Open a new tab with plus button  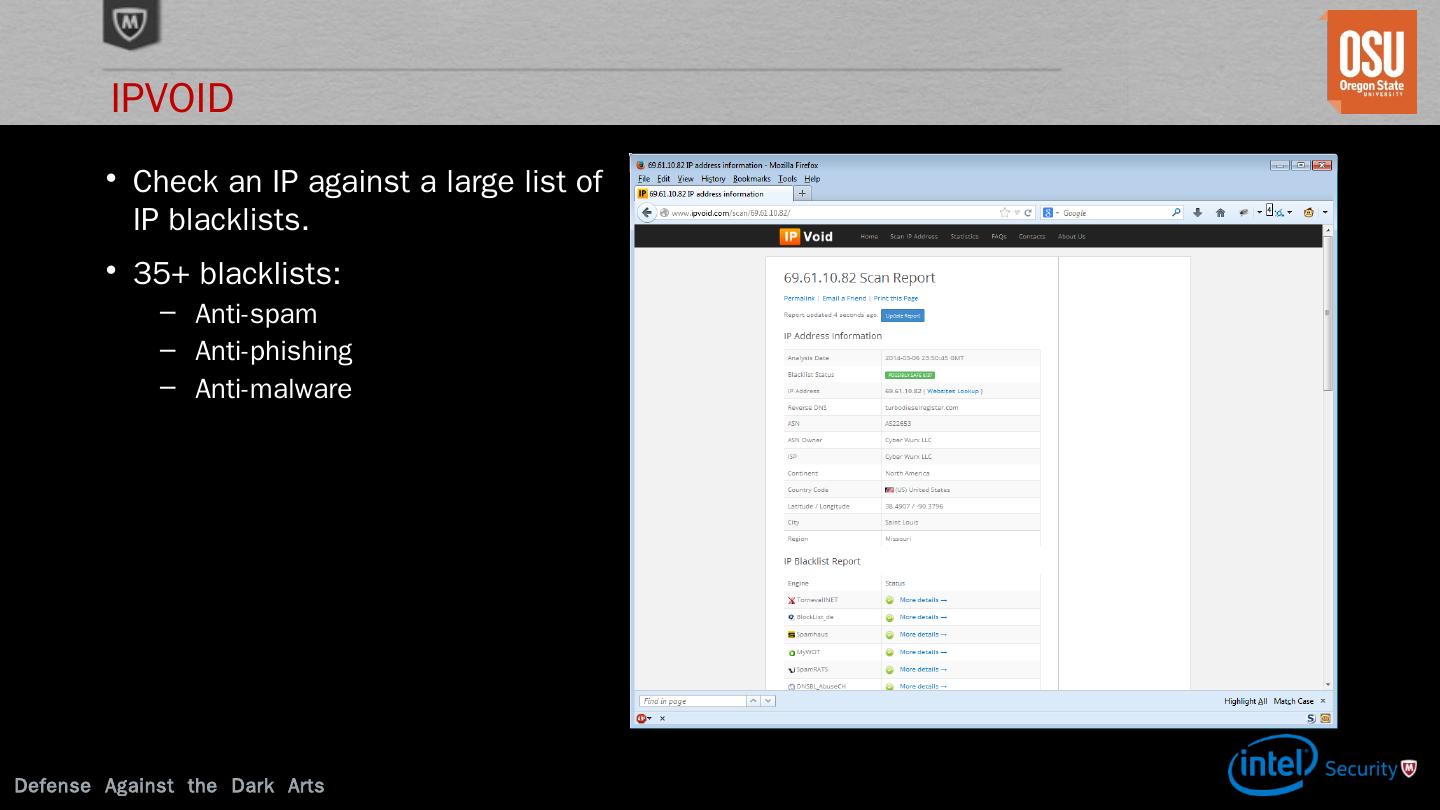click(x=802, y=193)
